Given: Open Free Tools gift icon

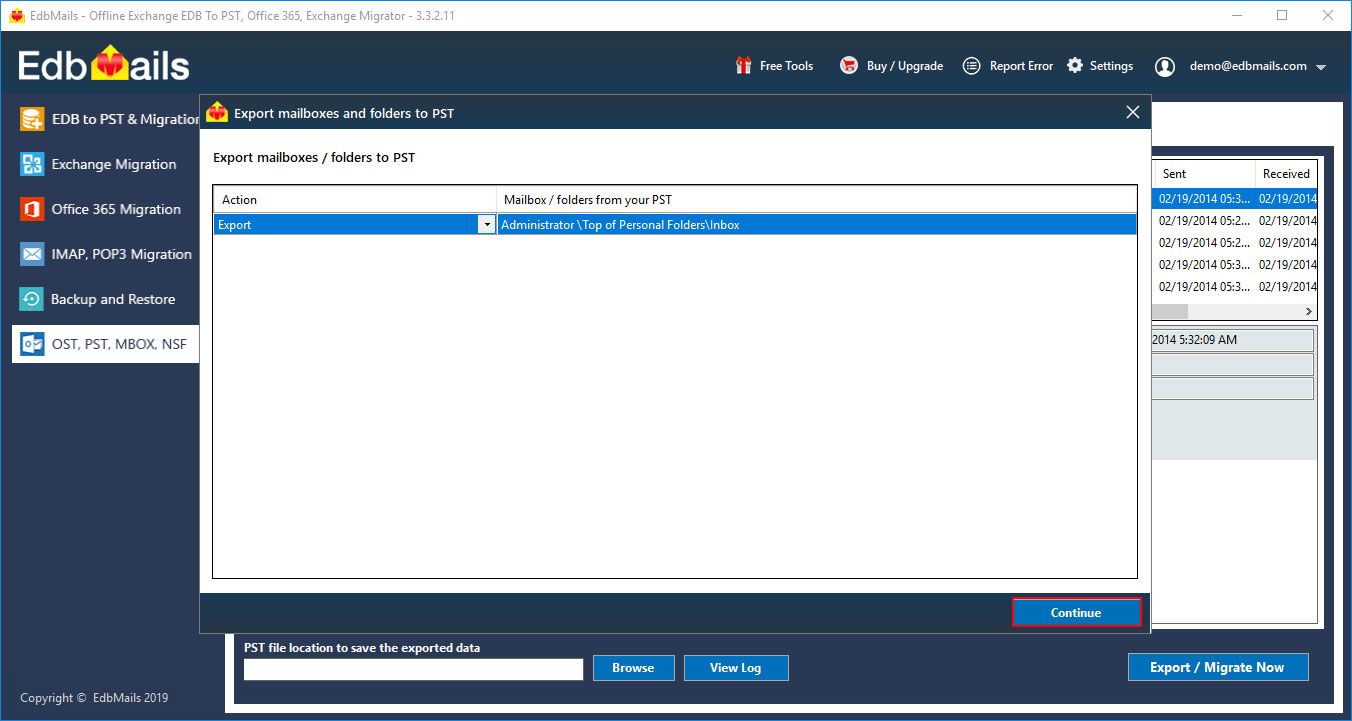Looking at the screenshot, I should click(x=743, y=66).
